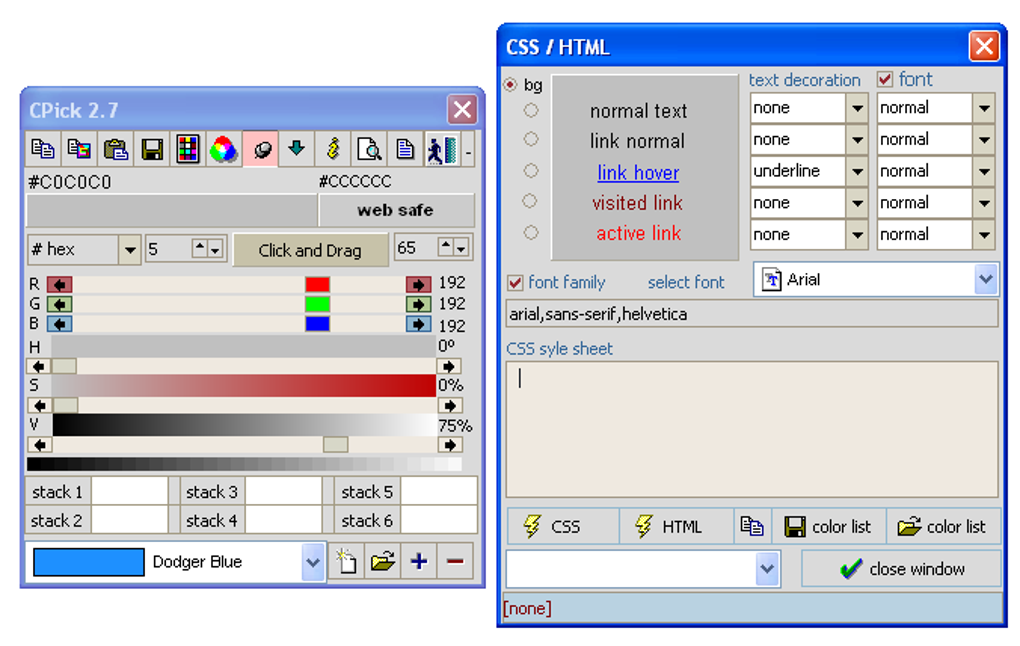
Task: Click the value scrollbar right arrow
Action: pyautogui.click(x=449, y=445)
